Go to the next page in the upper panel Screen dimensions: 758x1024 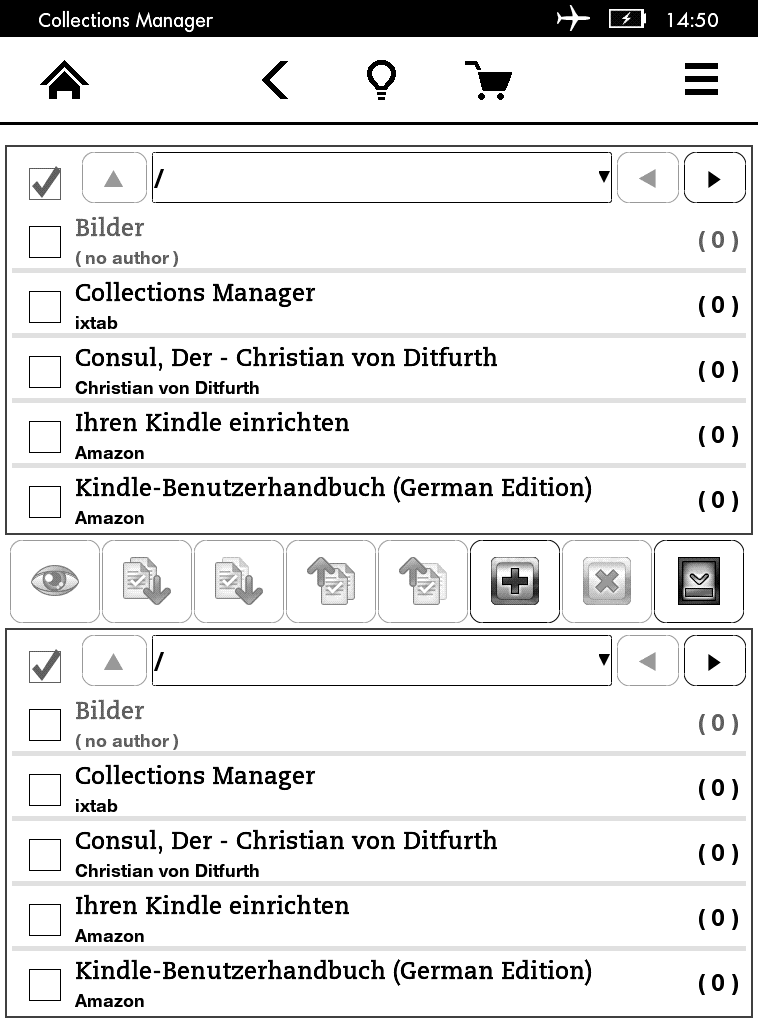(714, 178)
